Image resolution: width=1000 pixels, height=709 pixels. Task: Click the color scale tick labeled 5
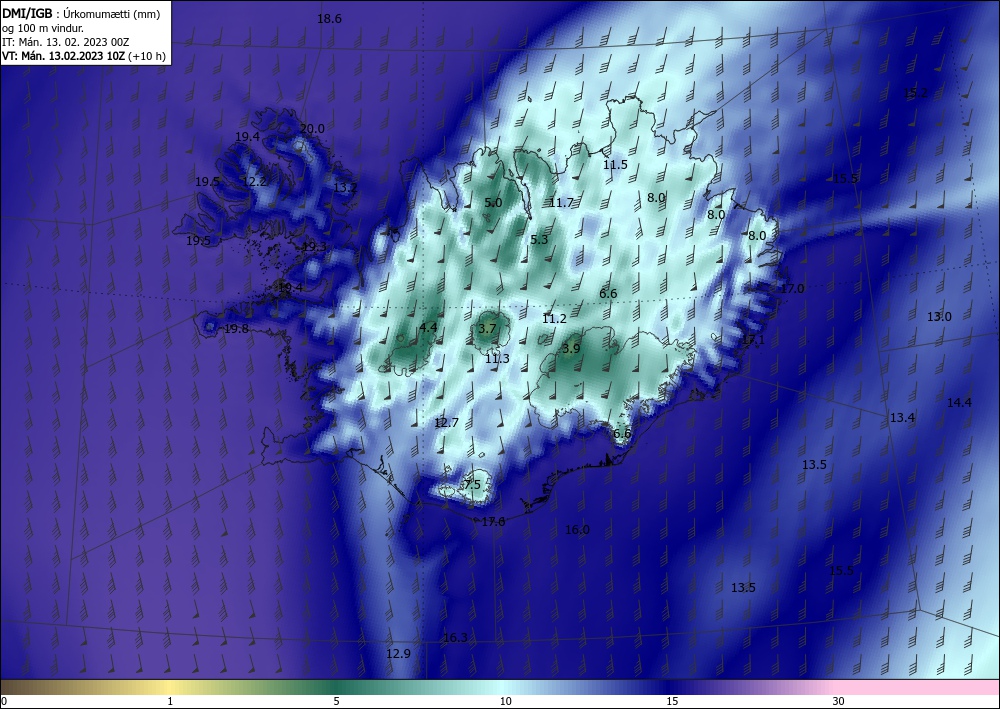[x=337, y=702]
